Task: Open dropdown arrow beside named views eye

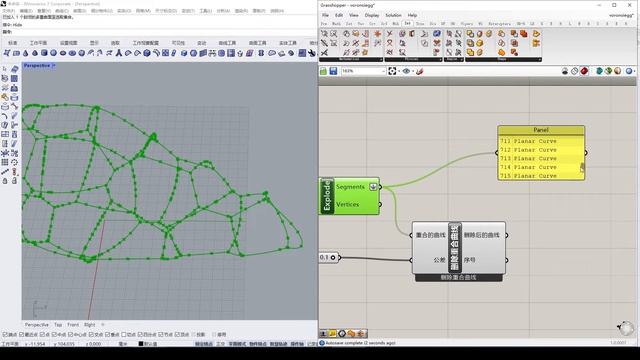Action: coord(413,71)
